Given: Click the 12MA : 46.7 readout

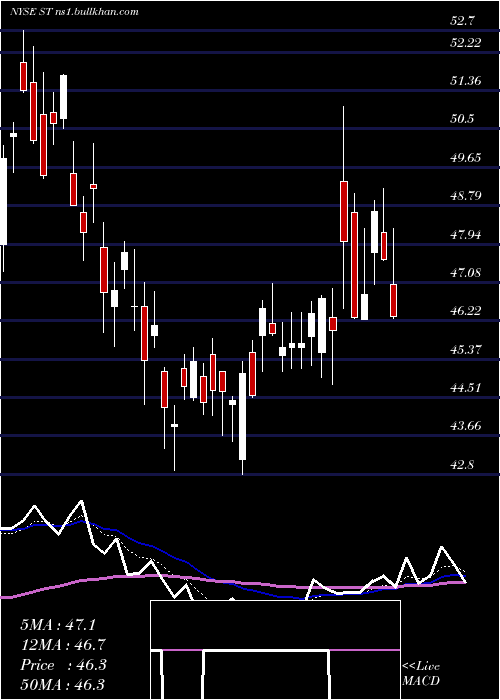Looking at the screenshot, I should pos(63,645).
